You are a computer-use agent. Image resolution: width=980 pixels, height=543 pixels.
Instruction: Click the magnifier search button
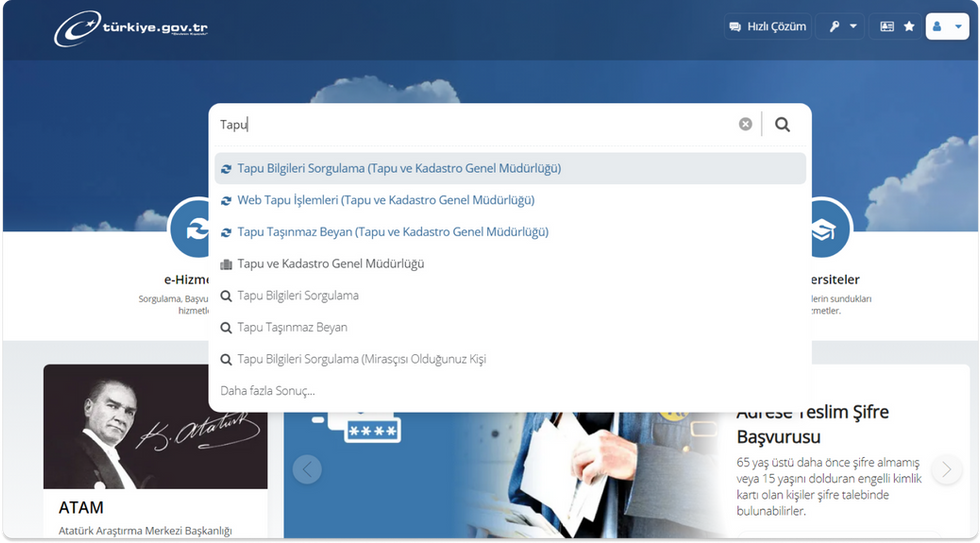[x=782, y=124]
